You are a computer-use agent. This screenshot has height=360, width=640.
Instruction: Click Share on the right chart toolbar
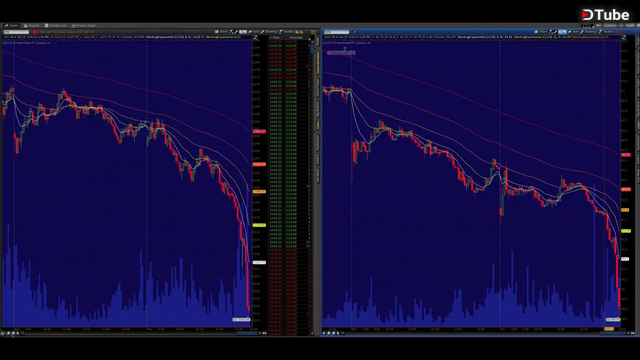point(541,31)
